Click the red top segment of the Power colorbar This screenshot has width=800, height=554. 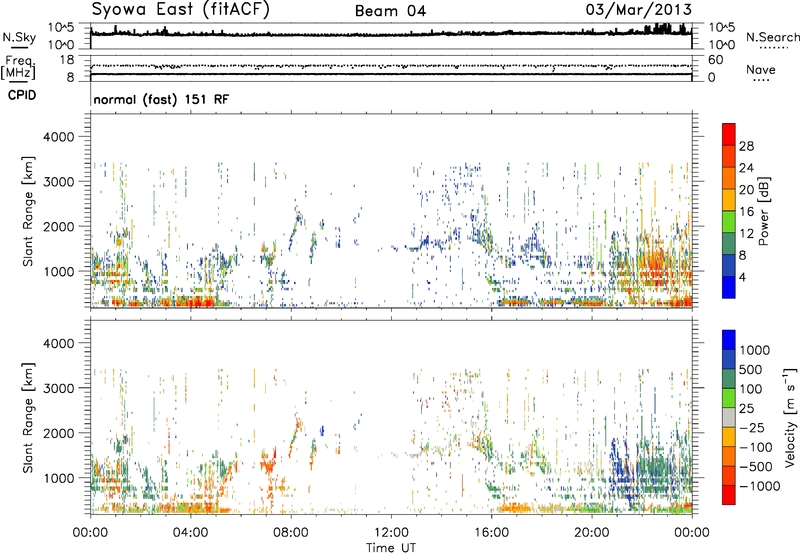click(x=729, y=134)
